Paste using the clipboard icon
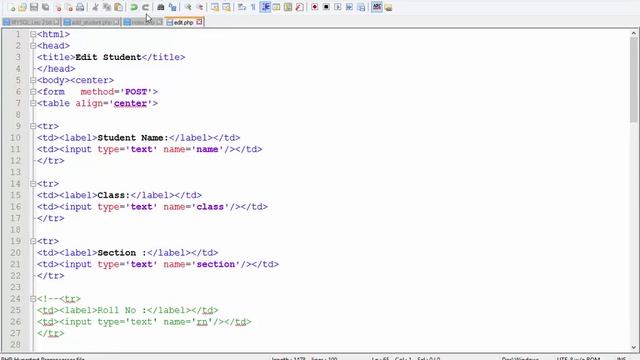The image size is (640, 360). click(x=118, y=7)
